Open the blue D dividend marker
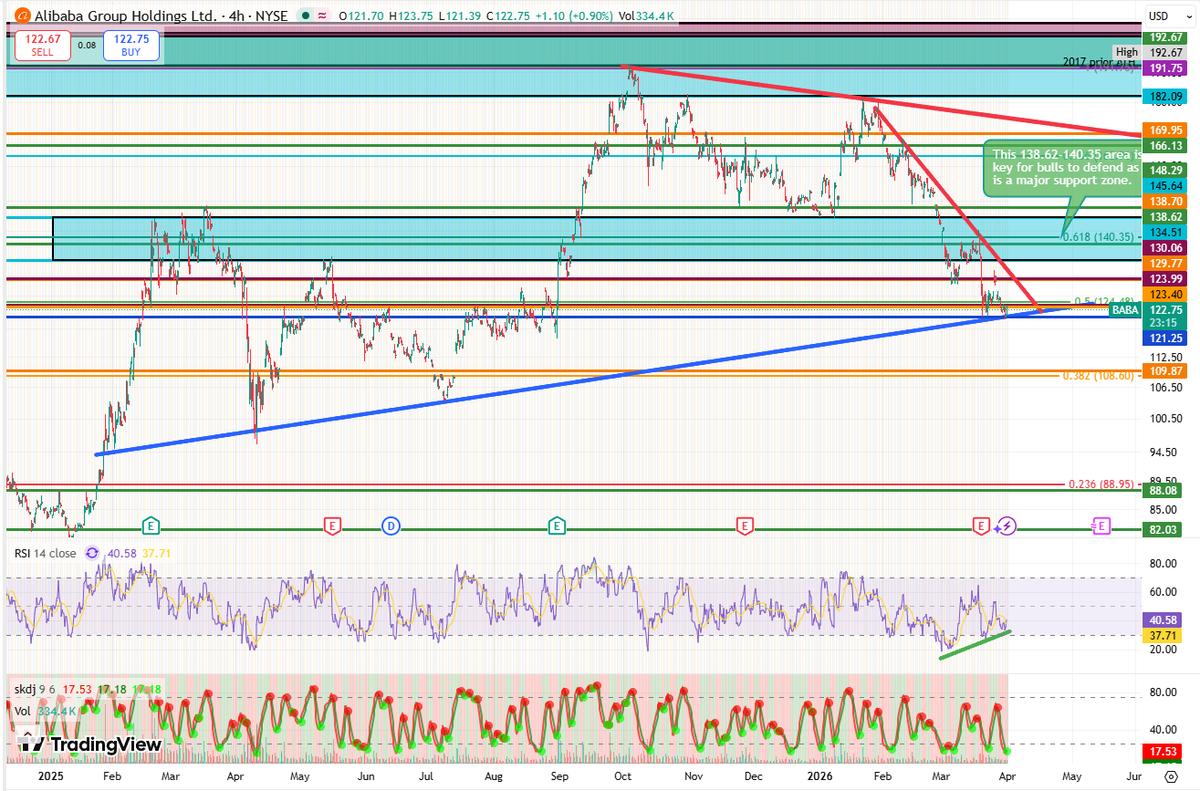Viewport: 1200px width, 791px height. 391,525
